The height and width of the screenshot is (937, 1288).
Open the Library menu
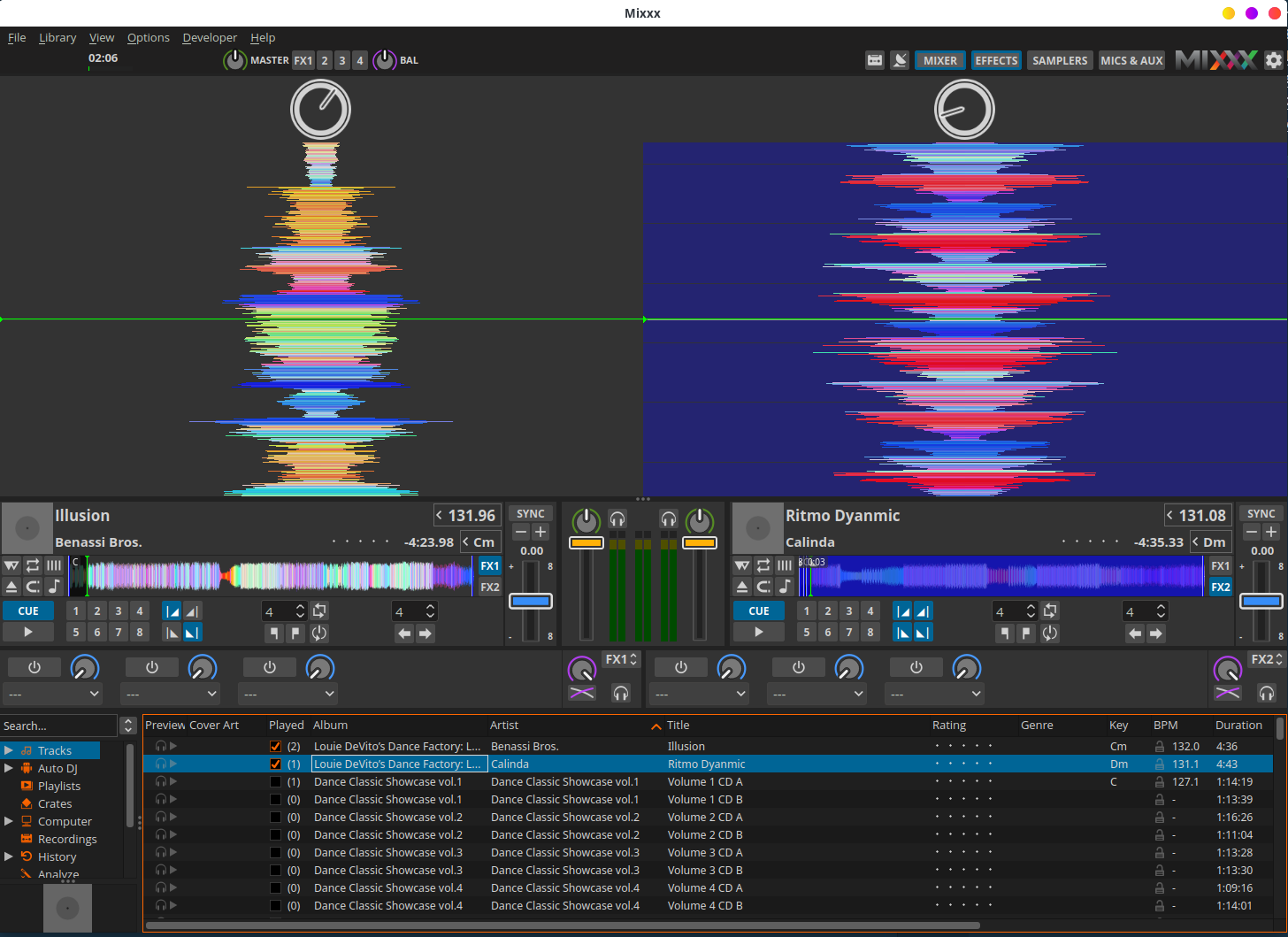pyautogui.click(x=57, y=37)
